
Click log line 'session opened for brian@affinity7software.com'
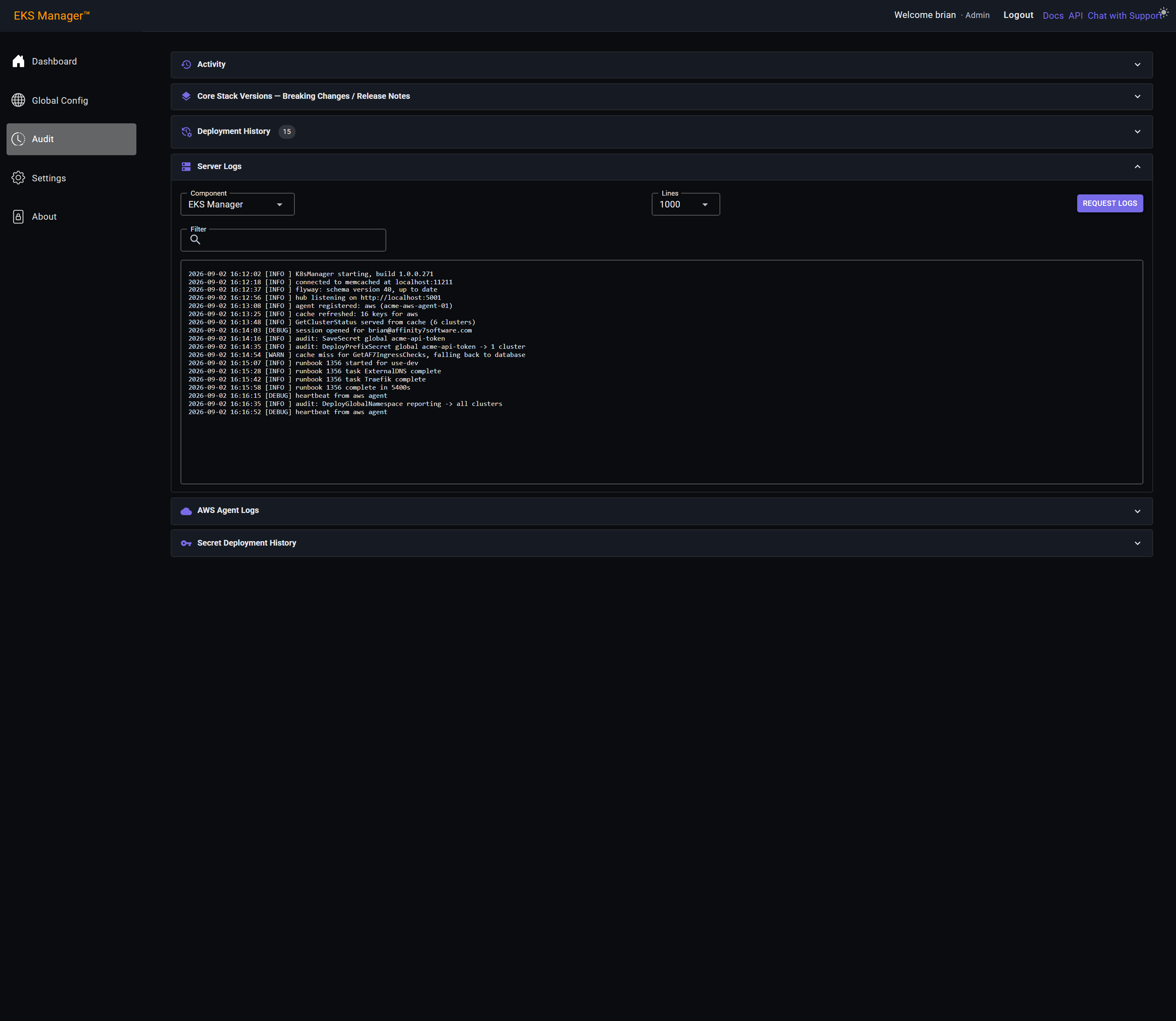tap(330, 330)
